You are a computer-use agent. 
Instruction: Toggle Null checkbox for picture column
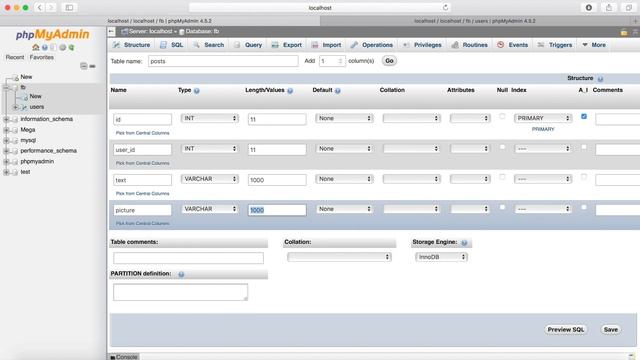pos(502,207)
